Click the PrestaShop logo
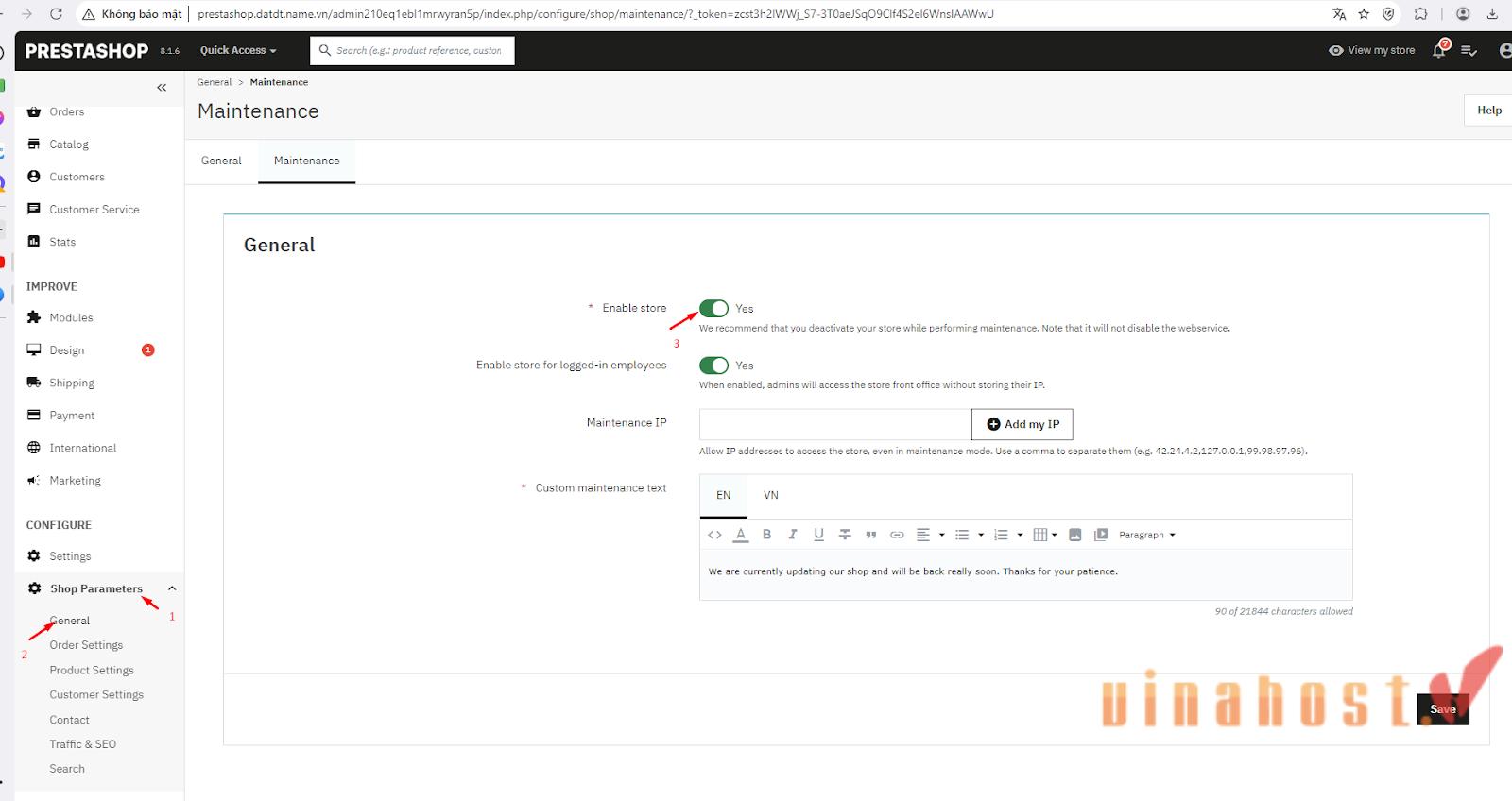 87,51
